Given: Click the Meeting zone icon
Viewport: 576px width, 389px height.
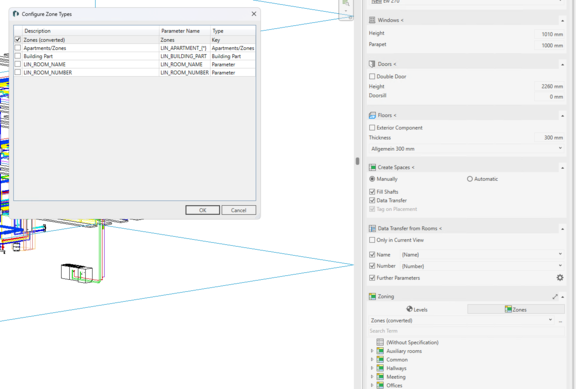Looking at the screenshot, I should (x=380, y=377).
